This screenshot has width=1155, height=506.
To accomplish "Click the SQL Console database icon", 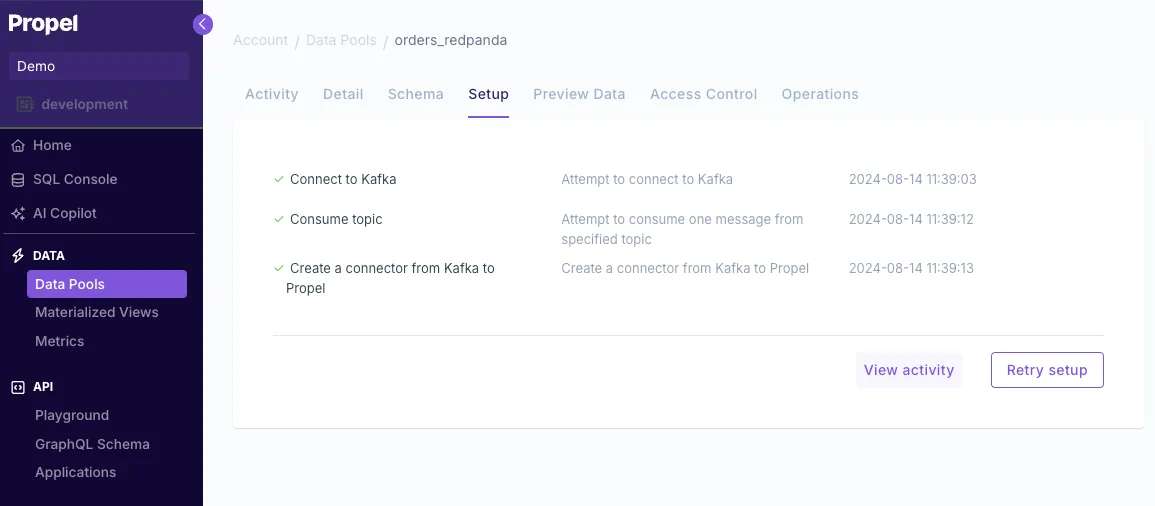I will point(18,180).
